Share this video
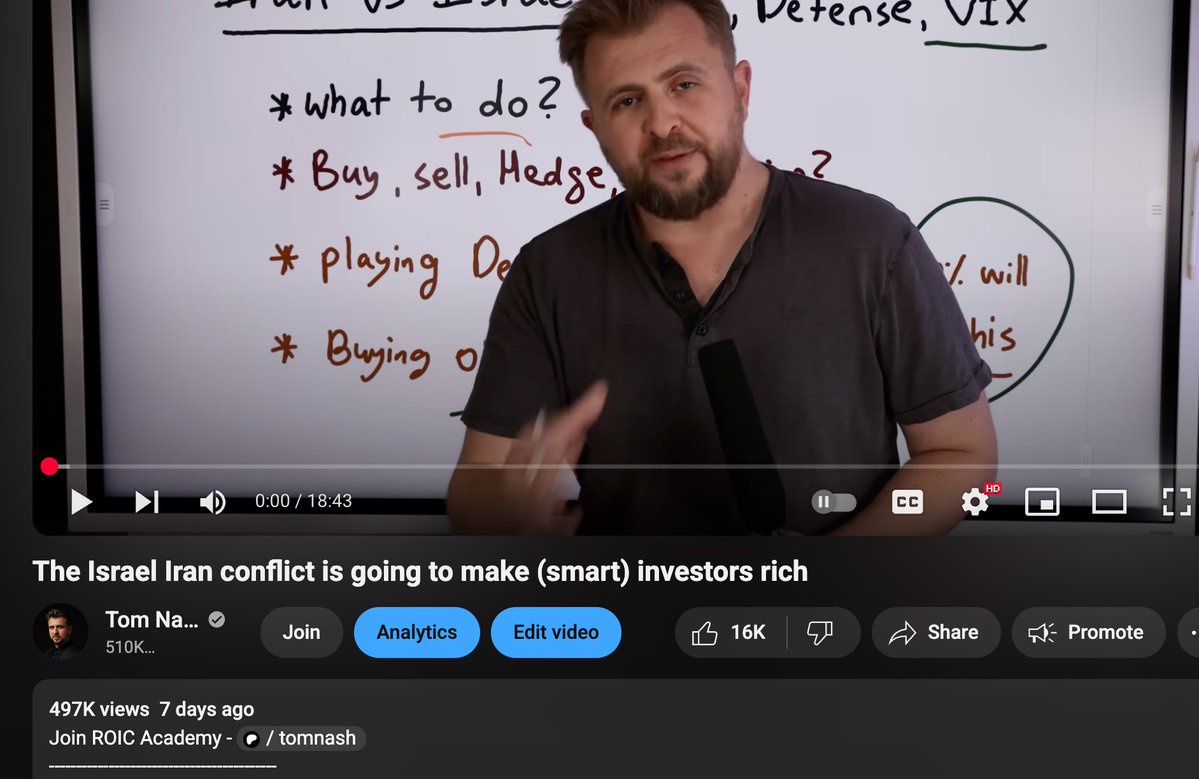 pos(935,632)
